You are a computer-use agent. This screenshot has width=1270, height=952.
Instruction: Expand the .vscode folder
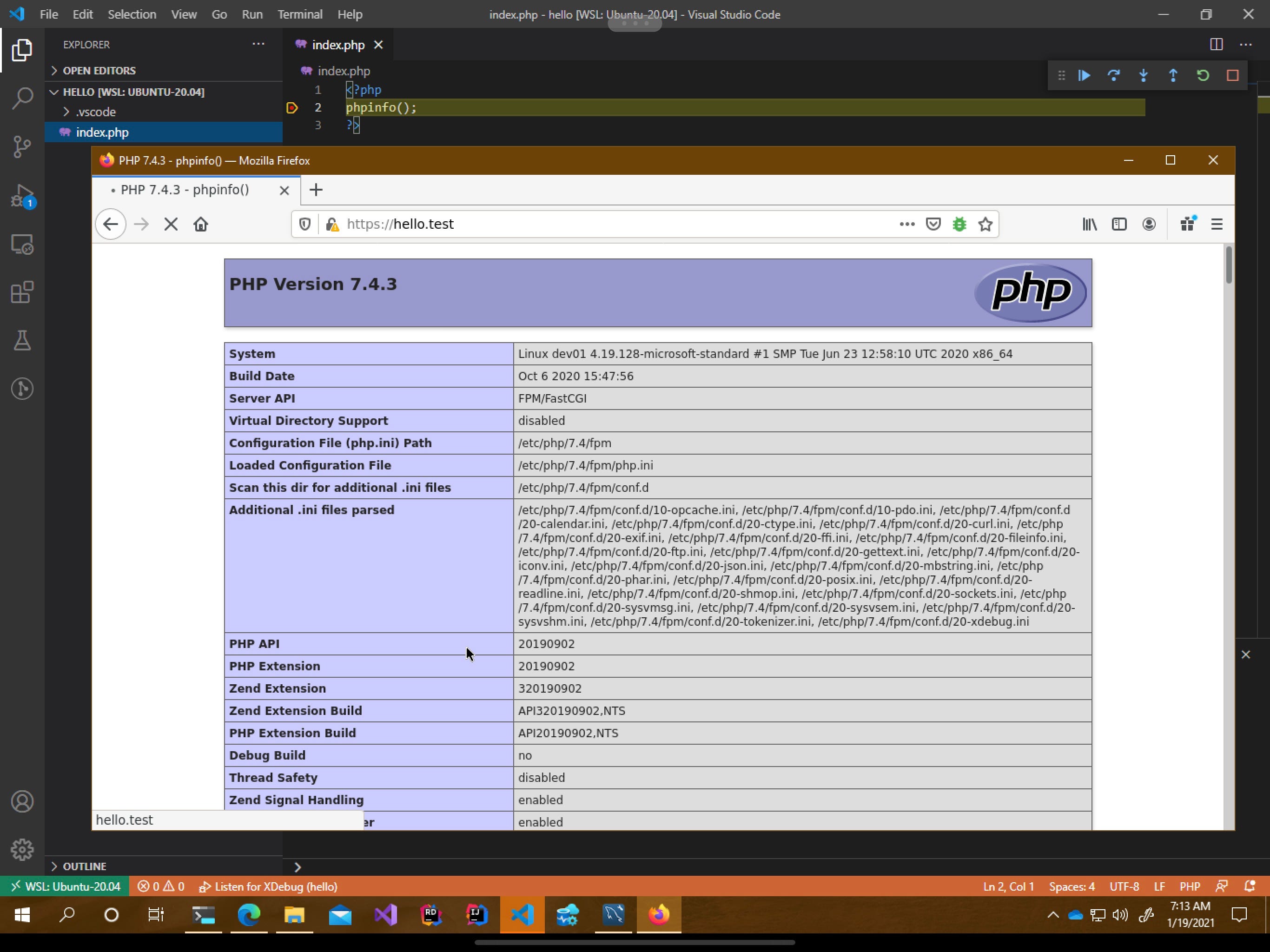coord(95,112)
